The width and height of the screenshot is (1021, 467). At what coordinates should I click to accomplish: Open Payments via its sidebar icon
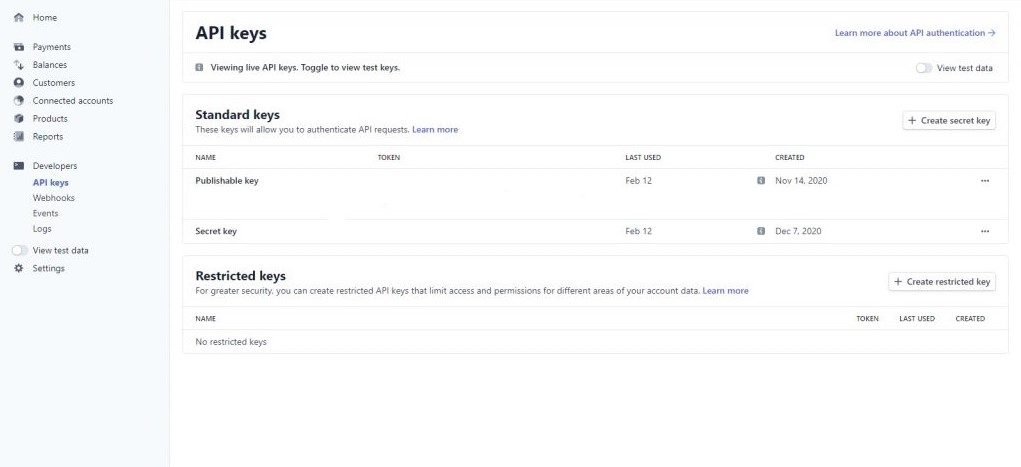click(19, 47)
